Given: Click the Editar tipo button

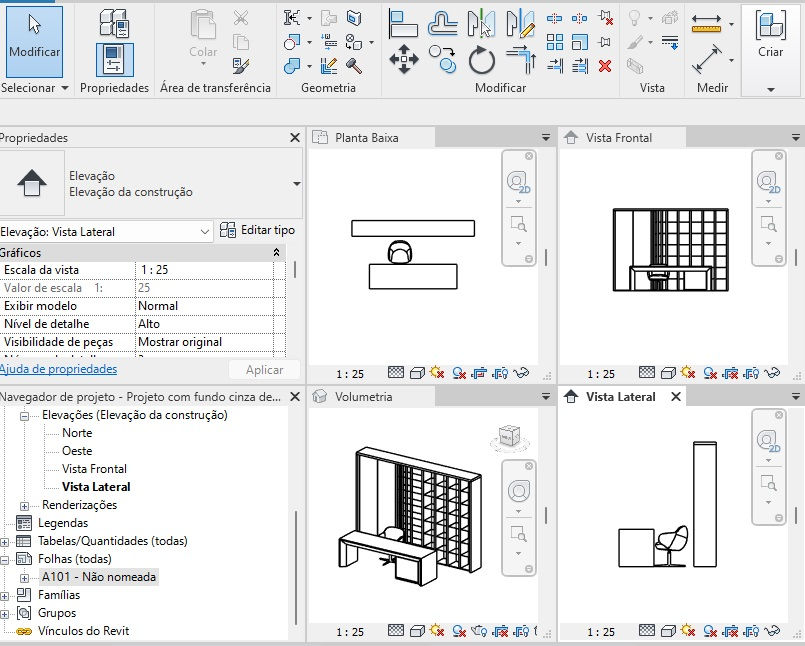Looking at the screenshot, I should pyautogui.click(x=257, y=230).
